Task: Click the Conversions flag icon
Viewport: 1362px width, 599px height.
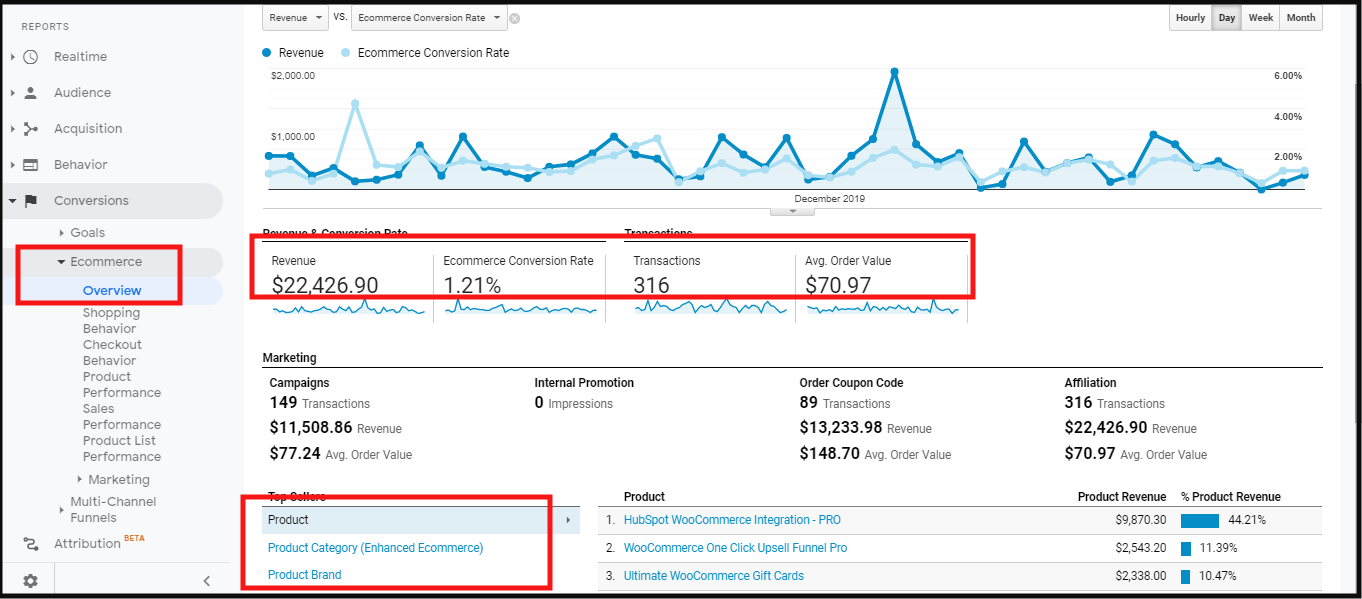Action: (30, 201)
